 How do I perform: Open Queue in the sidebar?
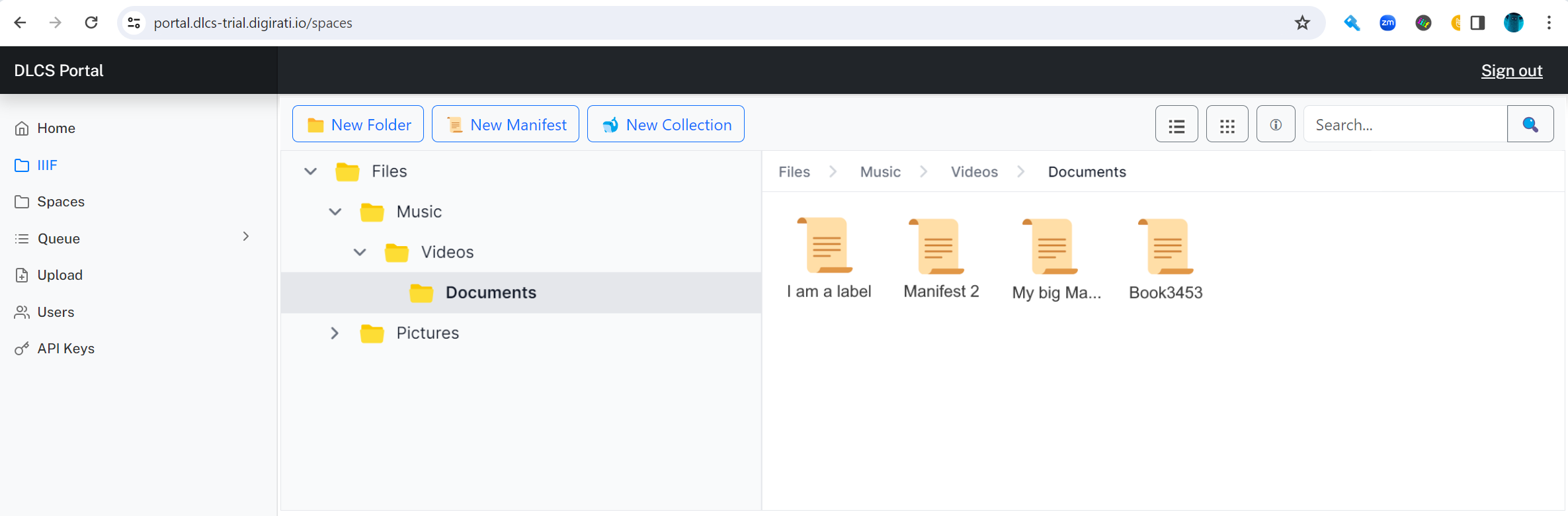point(48,239)
